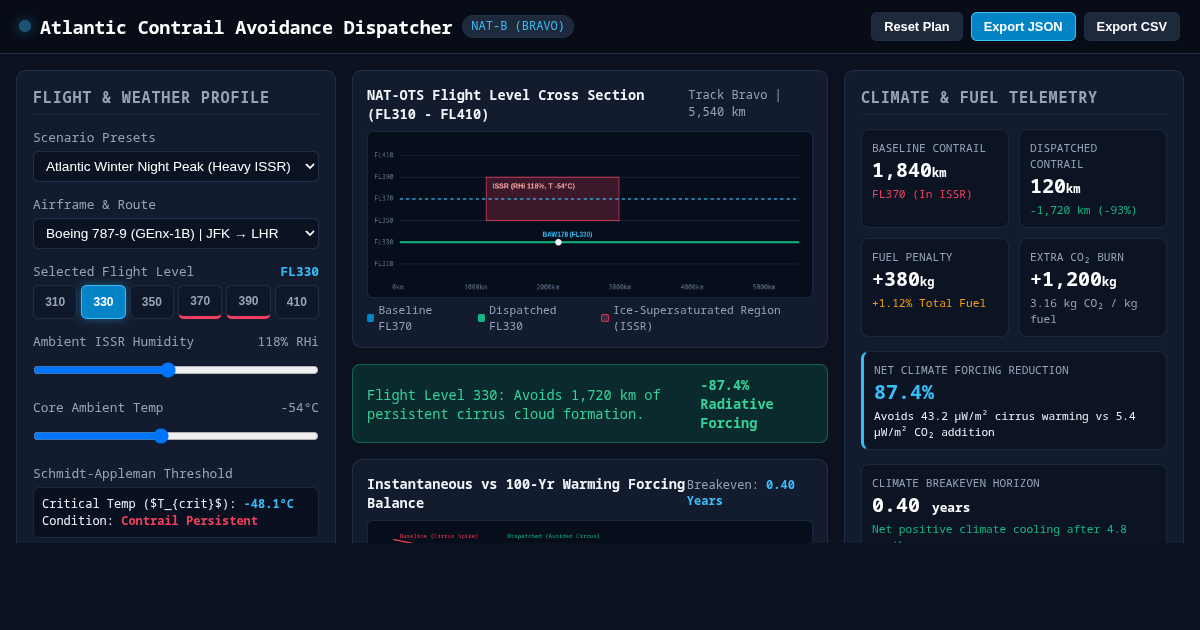Click the 118% RHi humidity readout
Screen dimensions: 1200x630
point(288,342)
